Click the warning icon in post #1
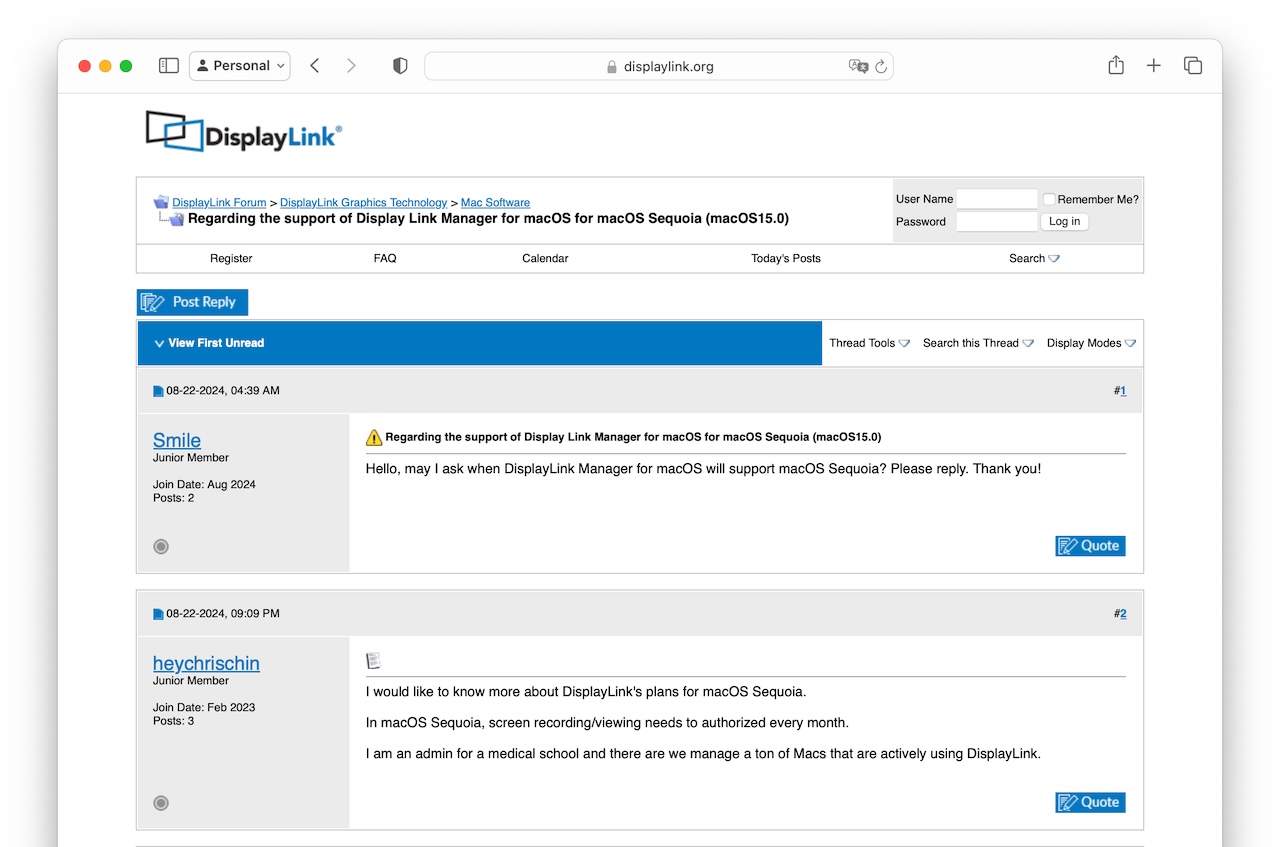 (374, 437)
